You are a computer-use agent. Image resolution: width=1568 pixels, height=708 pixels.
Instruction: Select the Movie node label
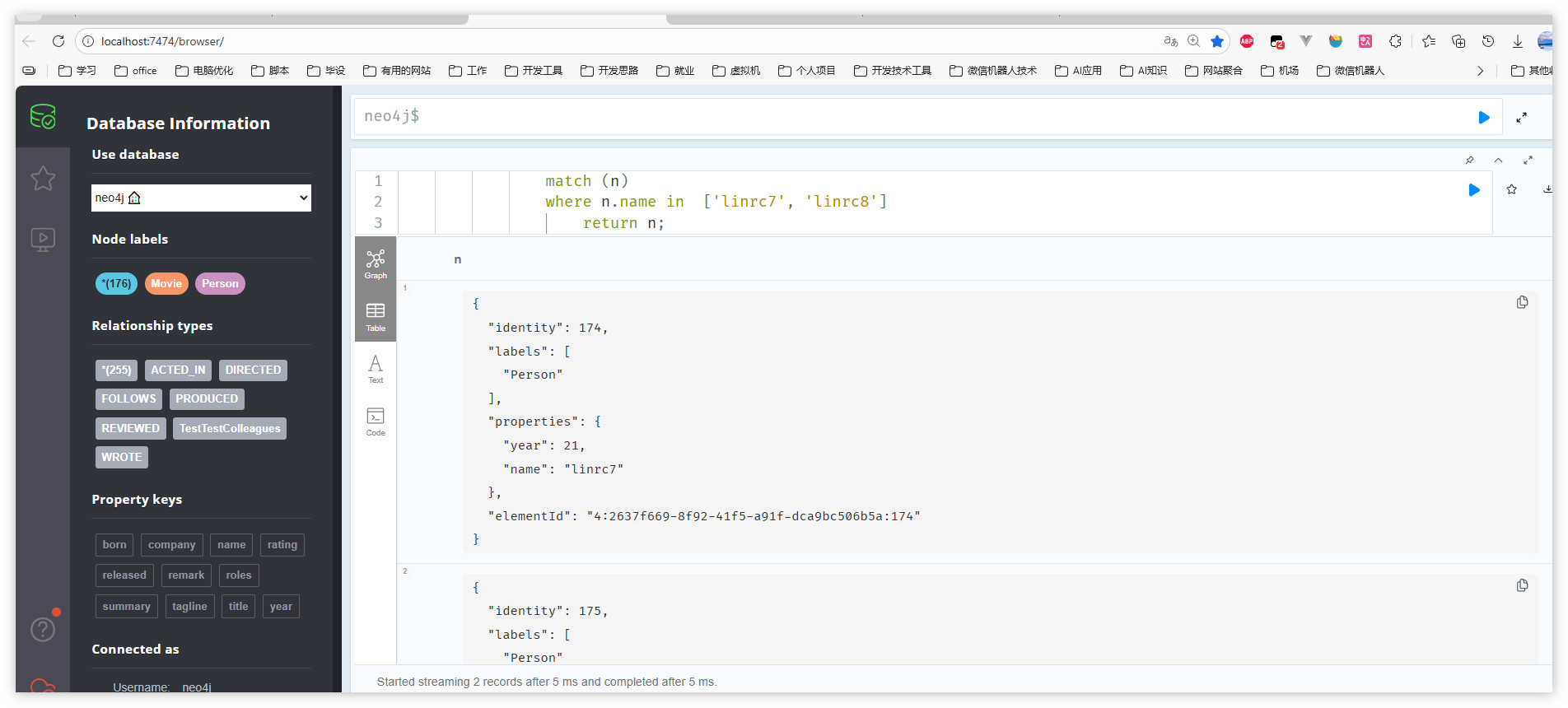pyautogui.click(x=166, y=283)
